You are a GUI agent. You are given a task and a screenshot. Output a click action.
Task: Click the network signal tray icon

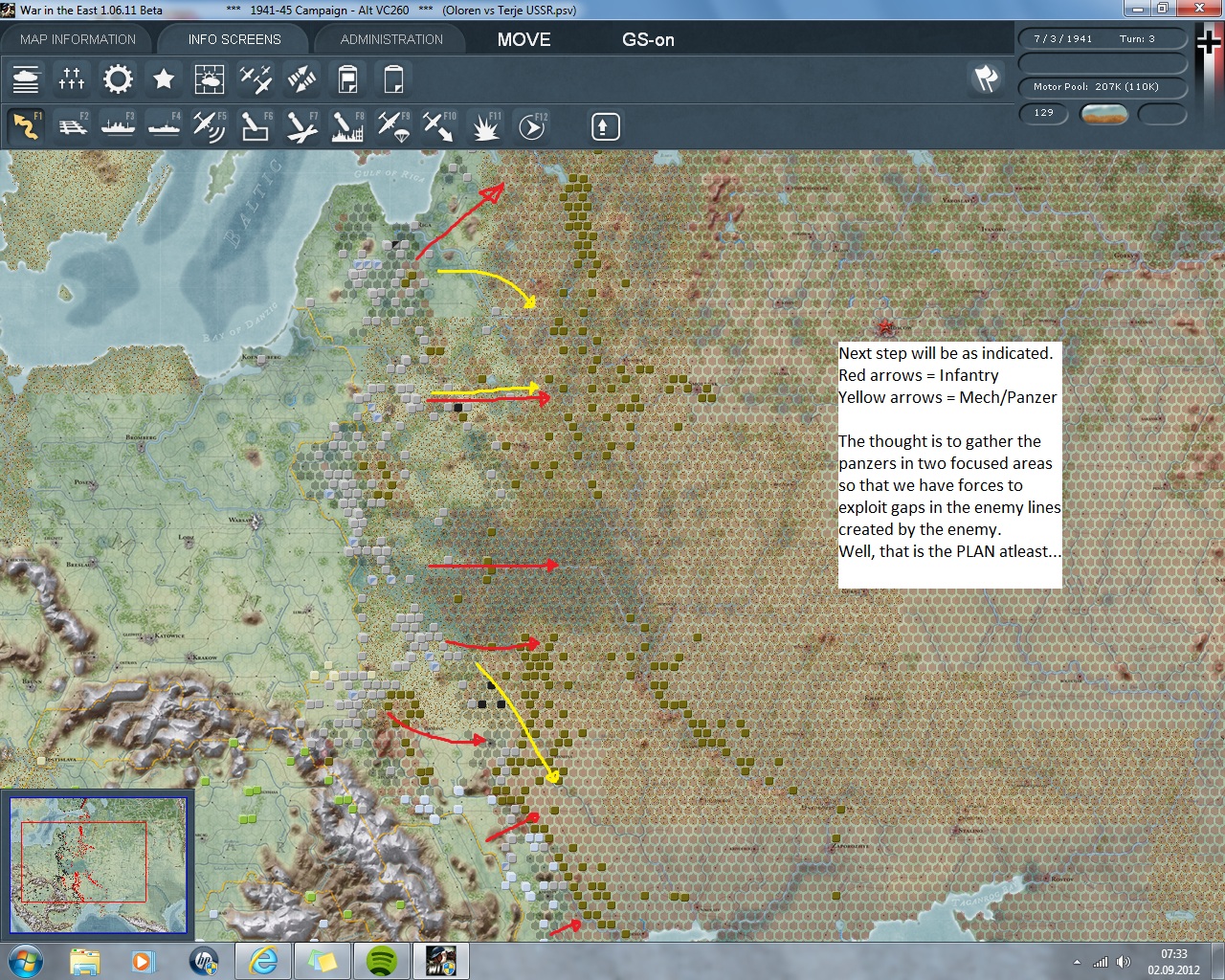pos(1101,962)
